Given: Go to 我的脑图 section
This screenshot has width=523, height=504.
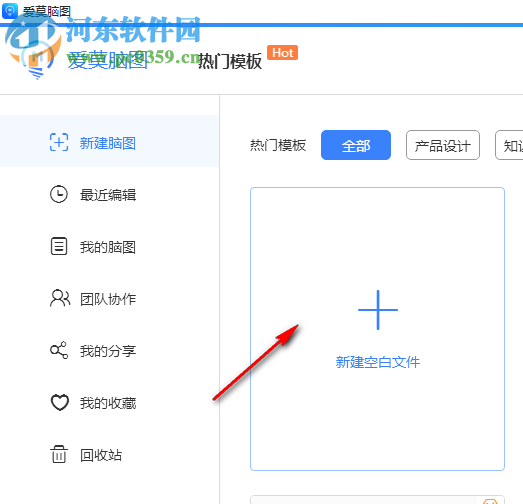Looking at the screenshot, I should coord(109,246).
